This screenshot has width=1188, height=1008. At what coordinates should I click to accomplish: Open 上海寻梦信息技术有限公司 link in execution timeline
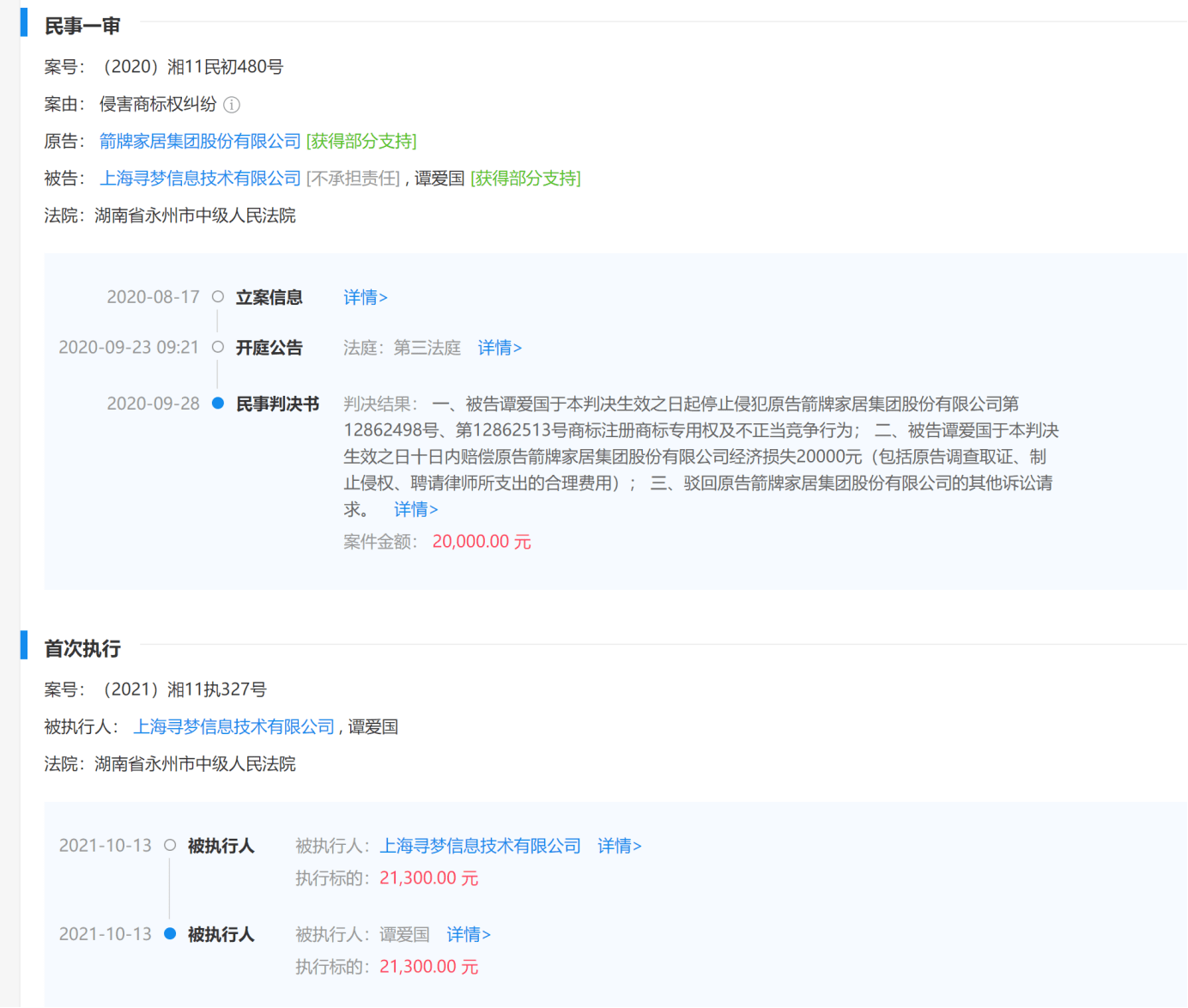[x=480, y=846]
